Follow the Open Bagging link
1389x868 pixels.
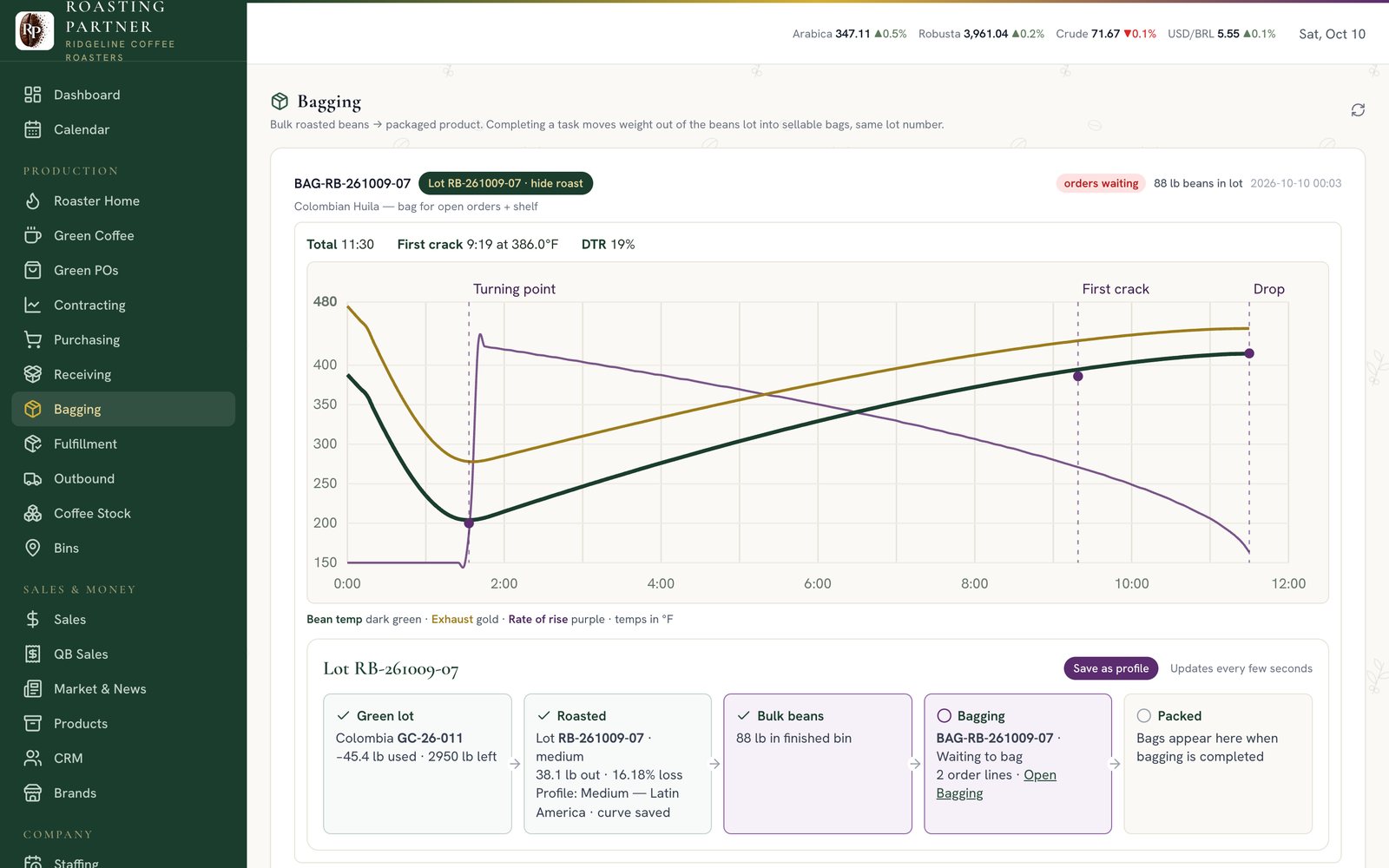pos(997,784)
